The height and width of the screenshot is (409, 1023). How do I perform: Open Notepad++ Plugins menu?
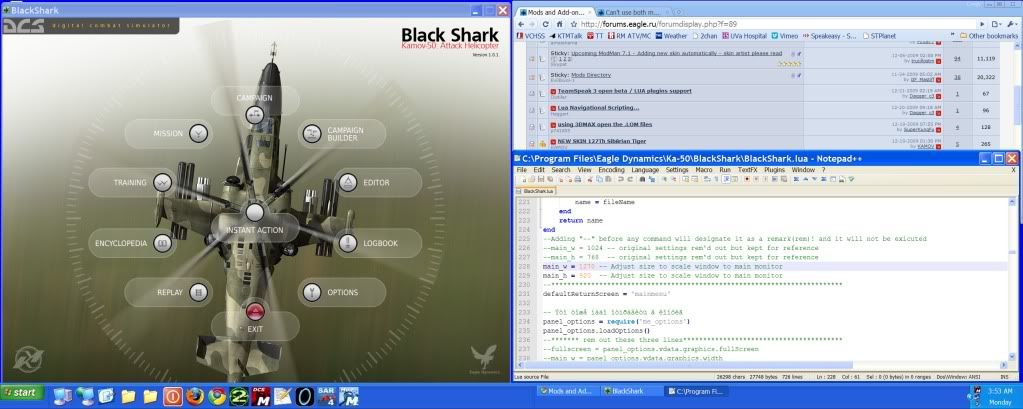(774, 170)
